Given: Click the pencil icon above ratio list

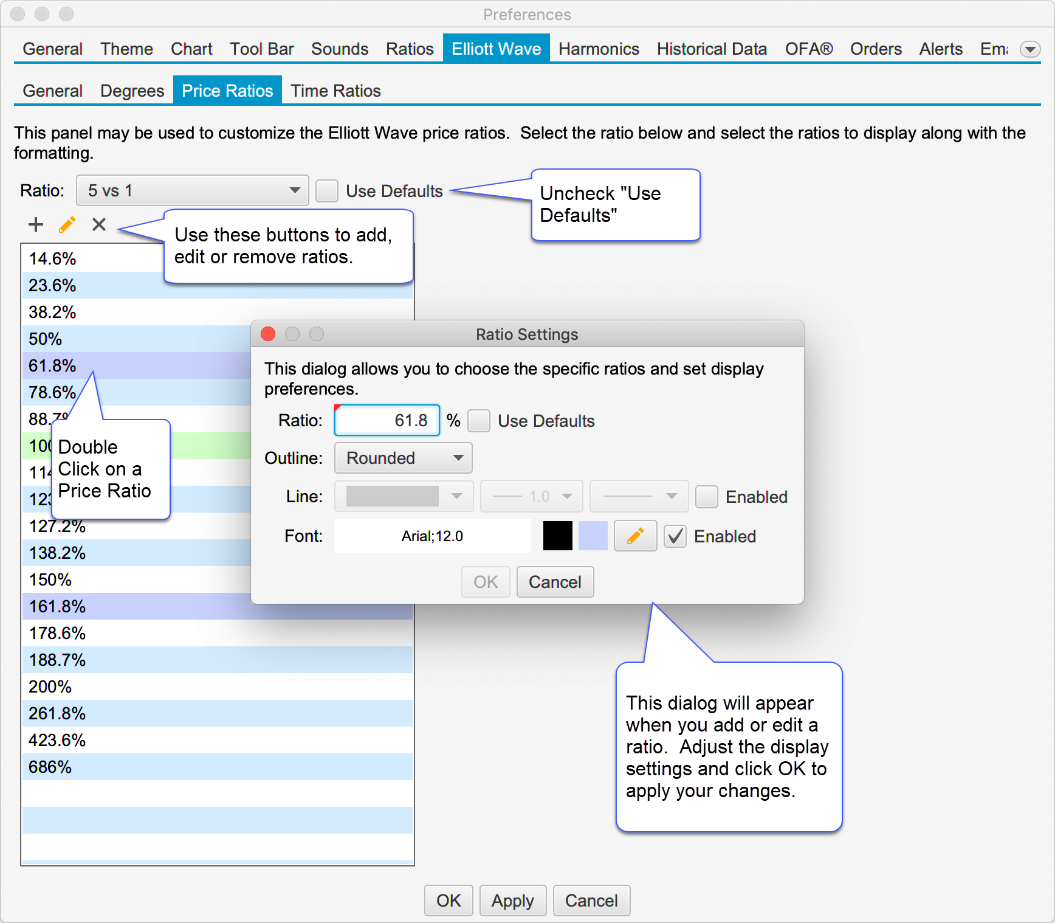Looking at the screenshot, I should tap(67, 224).
